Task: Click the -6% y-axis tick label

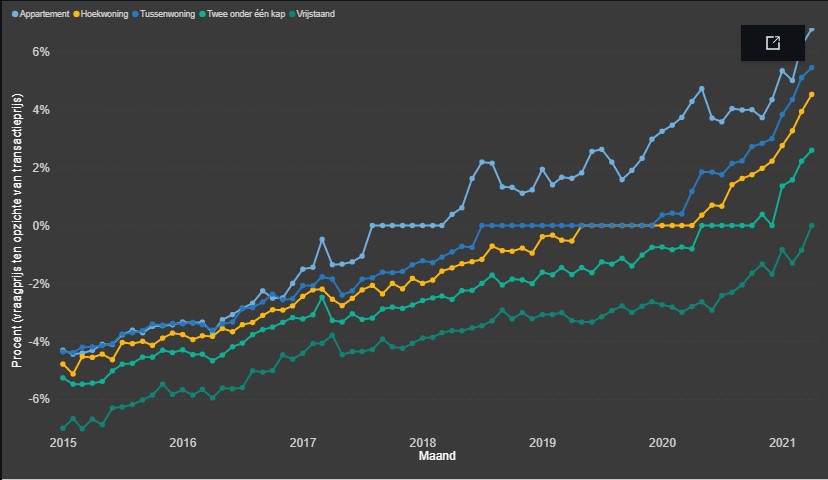Action: click(39, 399)
